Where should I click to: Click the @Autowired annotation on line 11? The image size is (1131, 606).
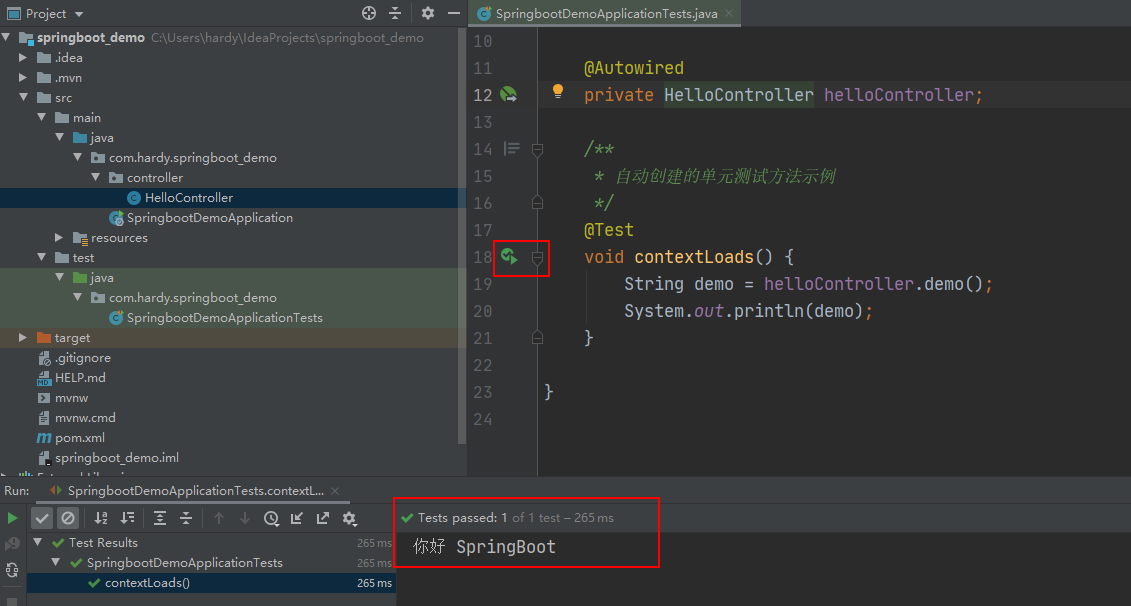coord(633,68)
